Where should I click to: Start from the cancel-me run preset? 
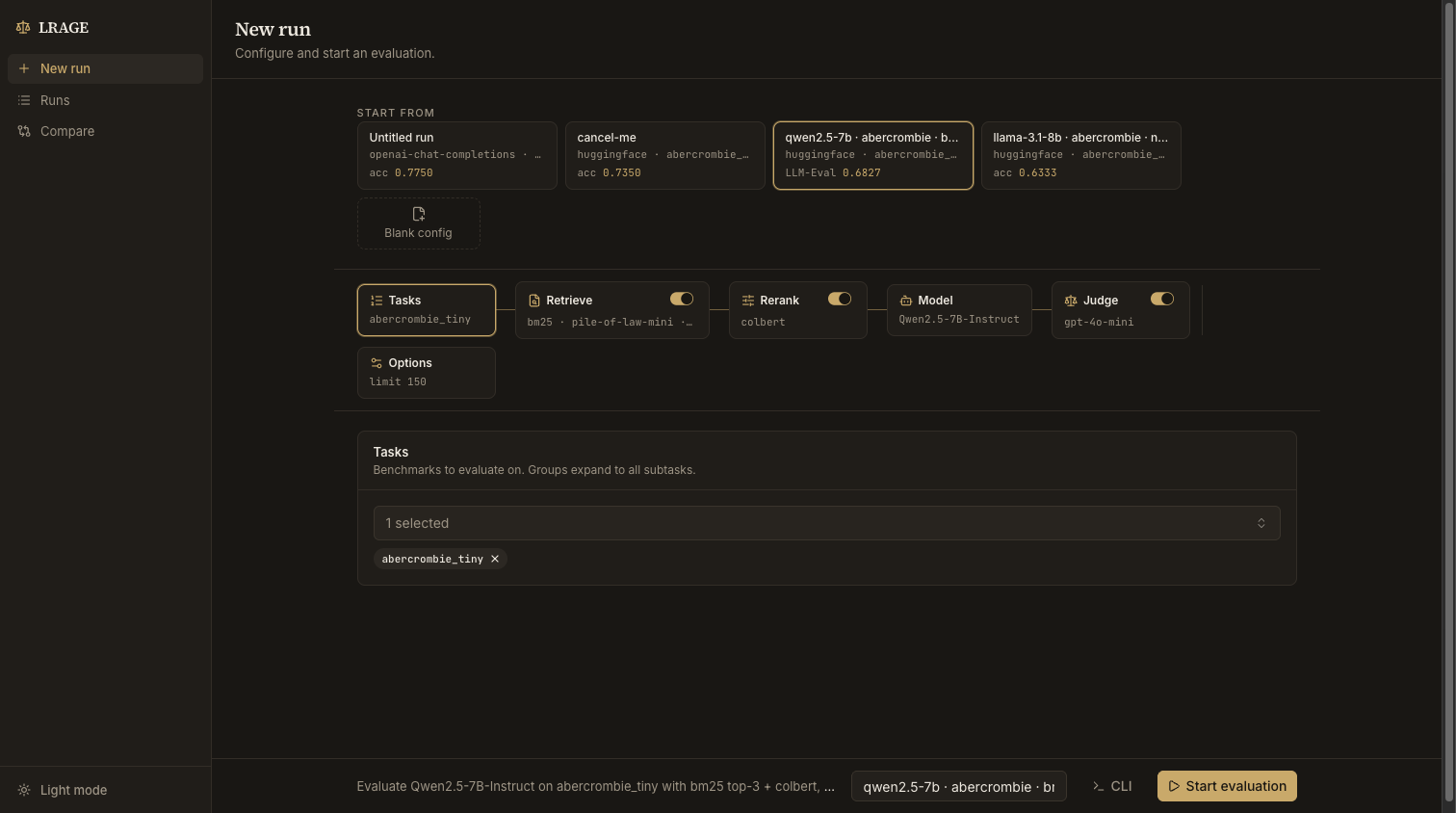[665, 155]
